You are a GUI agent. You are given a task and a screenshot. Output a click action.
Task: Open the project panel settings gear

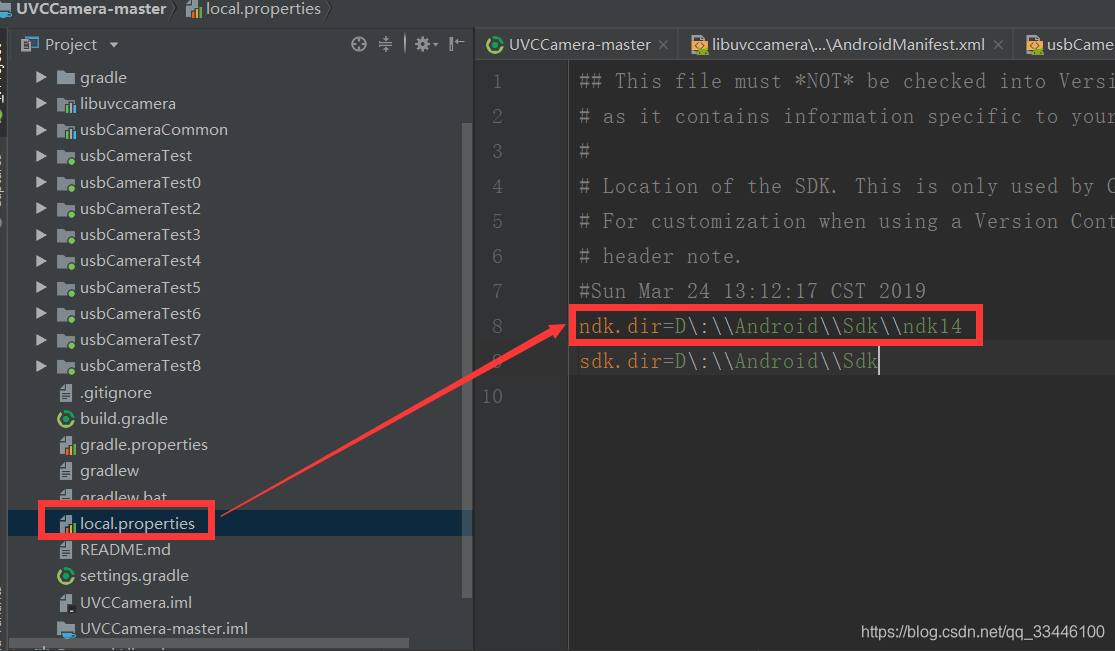(x=425, y=44)
